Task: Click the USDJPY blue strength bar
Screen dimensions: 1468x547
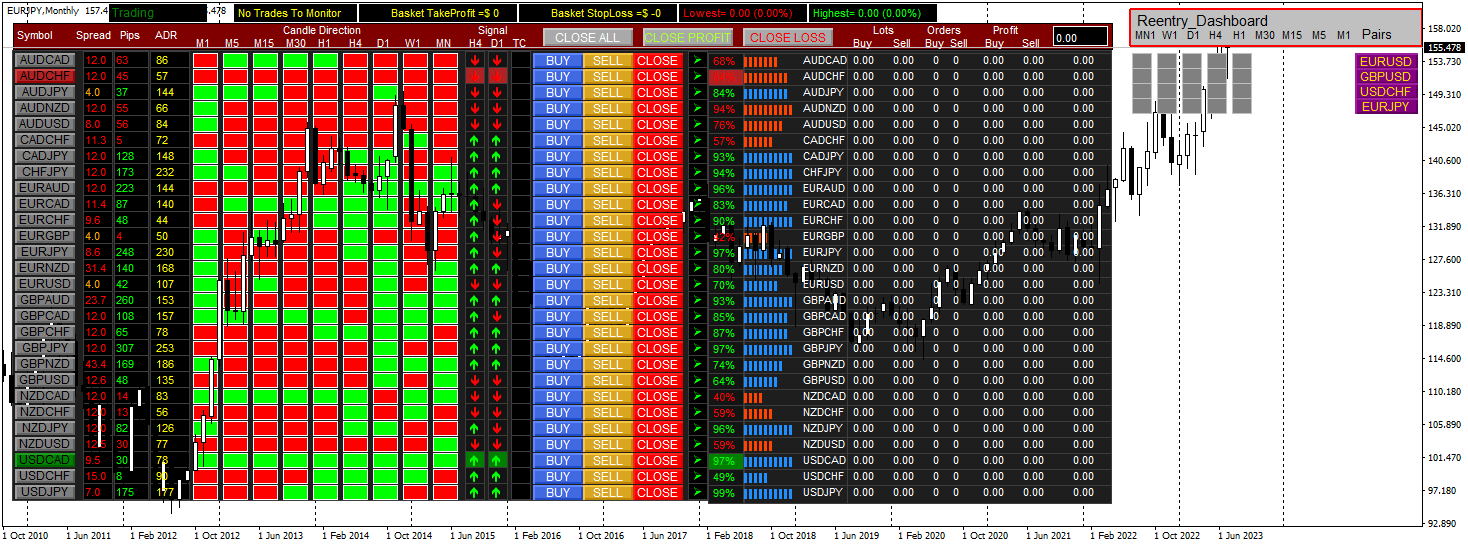Action: click(768, 493)
